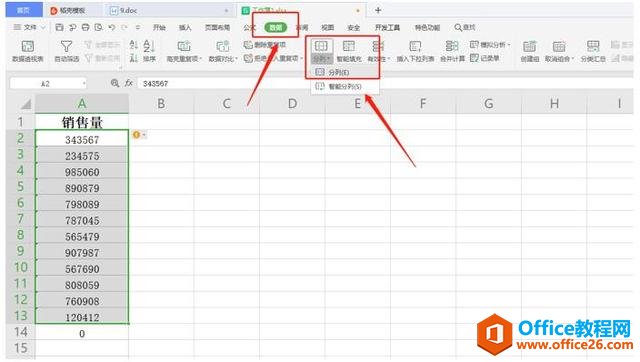Click the formula bar showing 343567

[x=384, y=83]
